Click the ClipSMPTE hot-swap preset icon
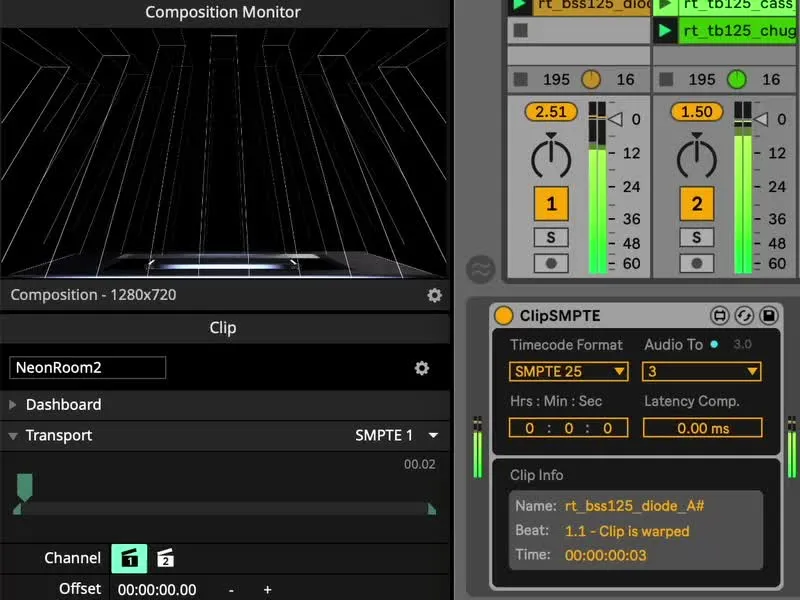Screen dimensions: 800x600 pyautogui.click(x=743, y=315)
